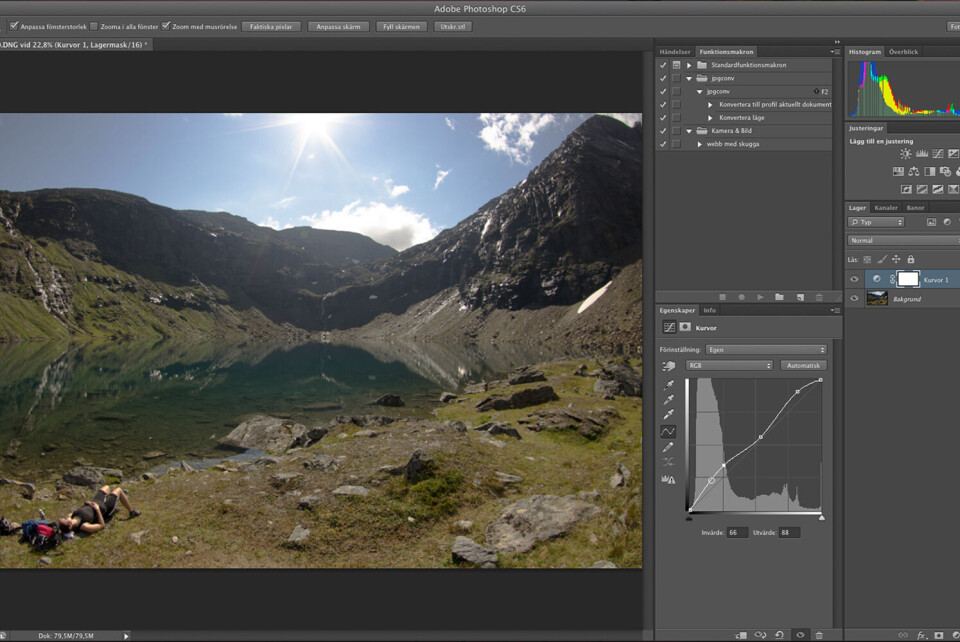Viewport: 960px width, 642px height.
Task: Click the Invärde input field
Action: click(738, 532)
